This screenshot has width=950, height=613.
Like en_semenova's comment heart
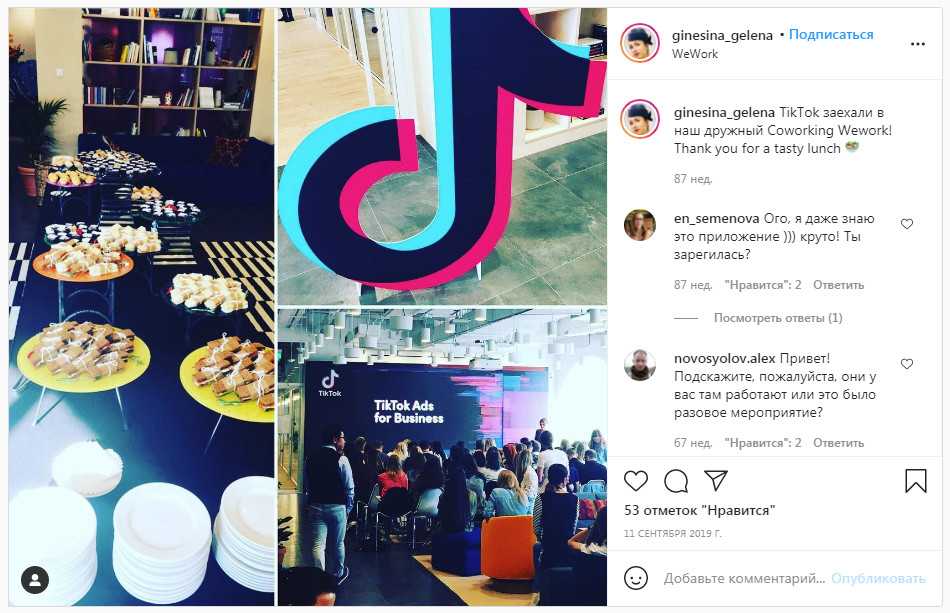tap(906, 224)
